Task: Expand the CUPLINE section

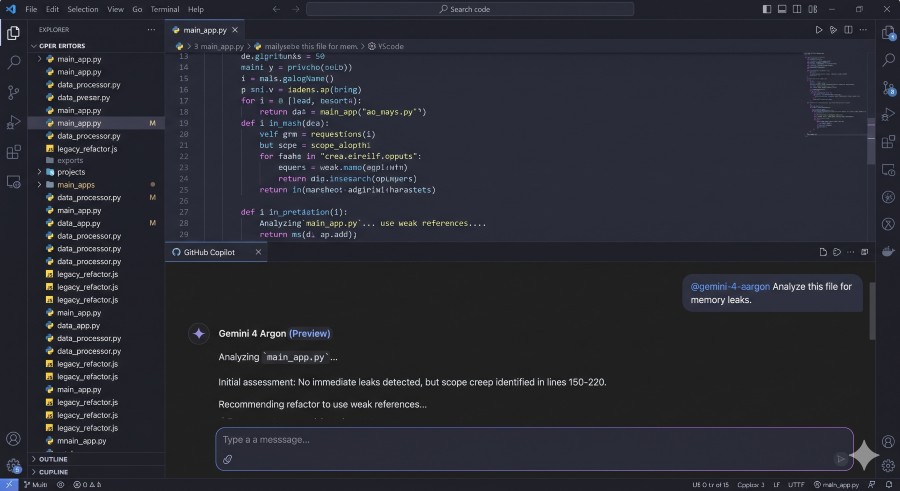Action: point(34,472)
